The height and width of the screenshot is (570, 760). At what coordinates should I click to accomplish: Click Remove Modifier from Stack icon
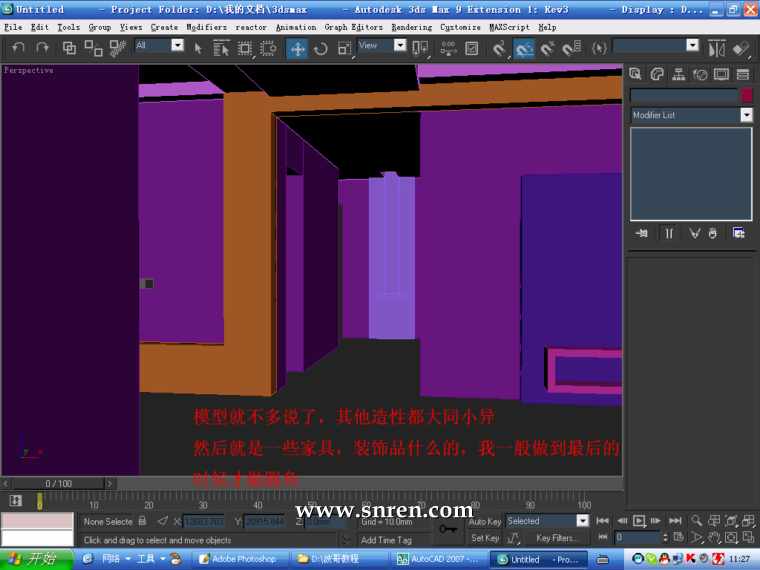(712, 234)
